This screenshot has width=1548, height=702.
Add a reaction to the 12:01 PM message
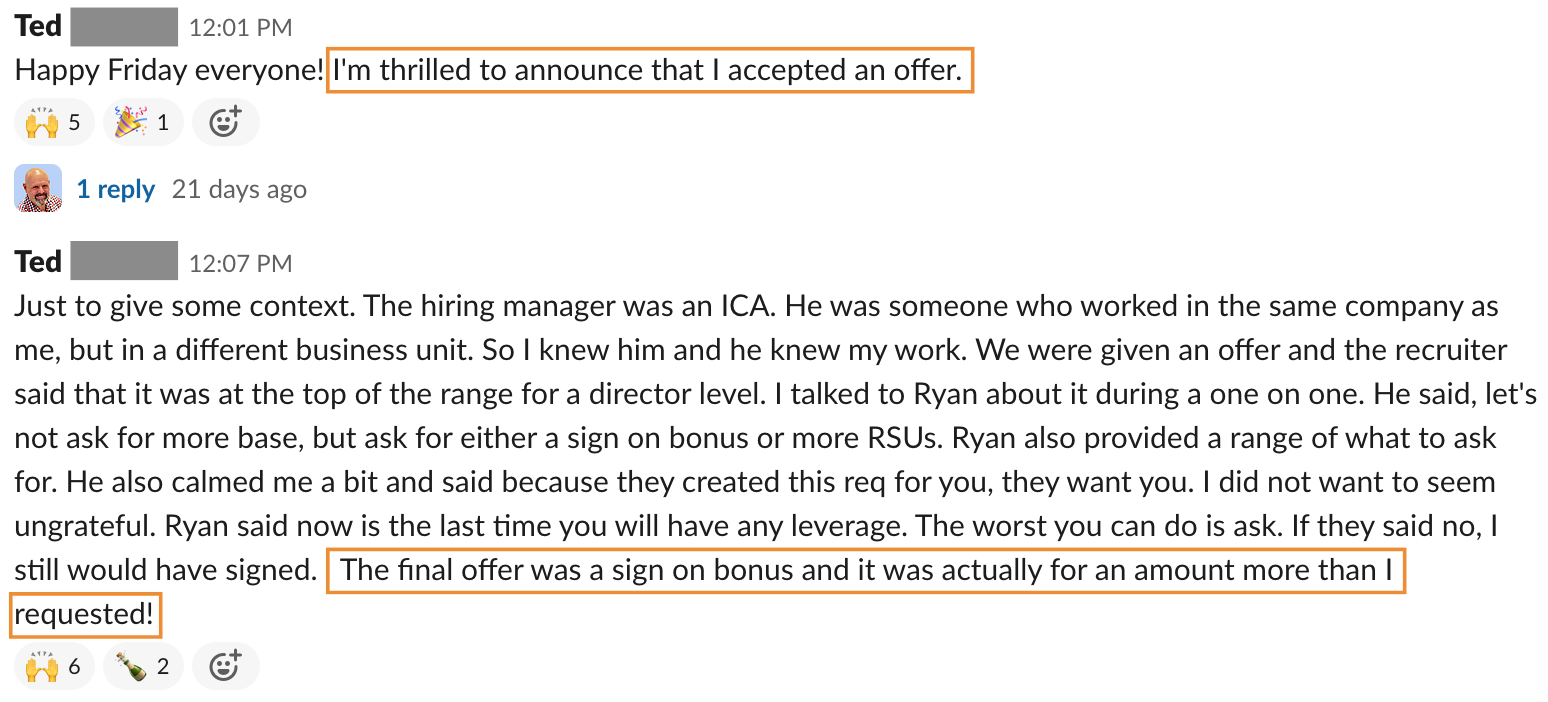226,123
